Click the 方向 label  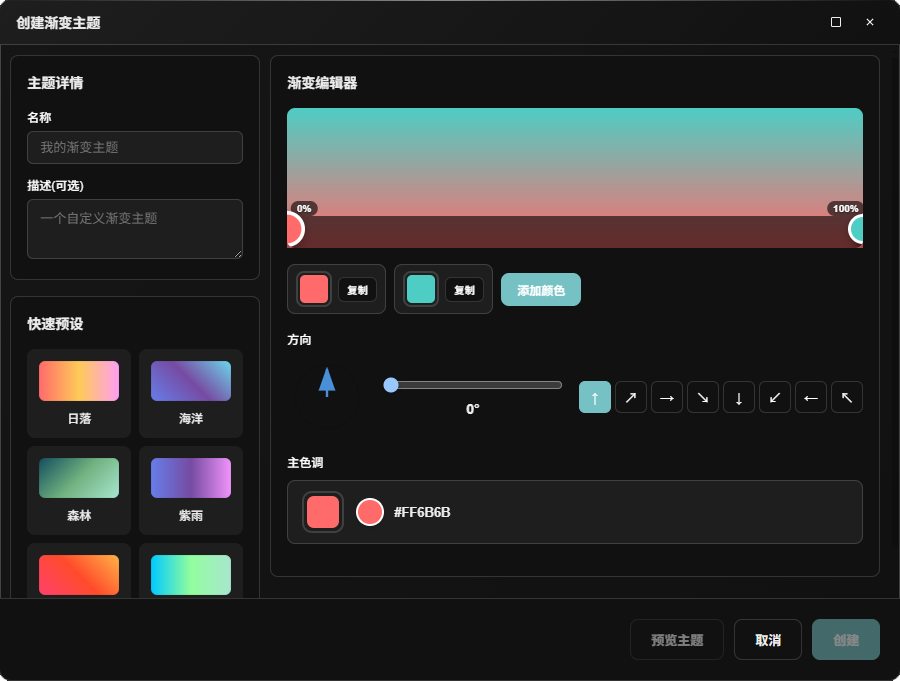tap(299, 340)
